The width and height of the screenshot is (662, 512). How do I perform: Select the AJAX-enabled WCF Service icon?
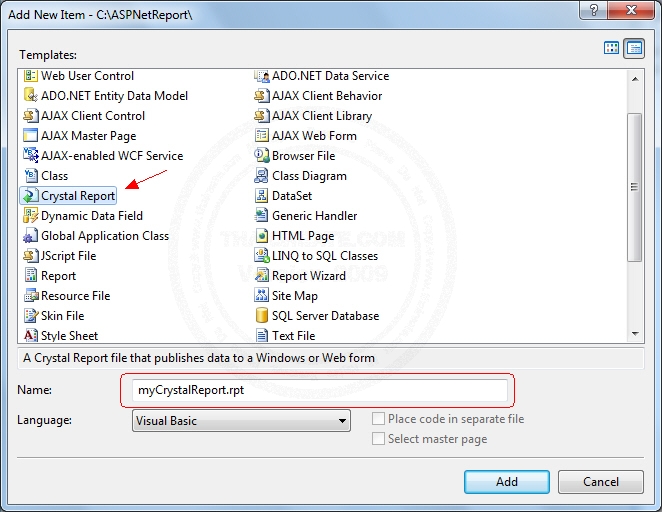[x=30, y=155]
